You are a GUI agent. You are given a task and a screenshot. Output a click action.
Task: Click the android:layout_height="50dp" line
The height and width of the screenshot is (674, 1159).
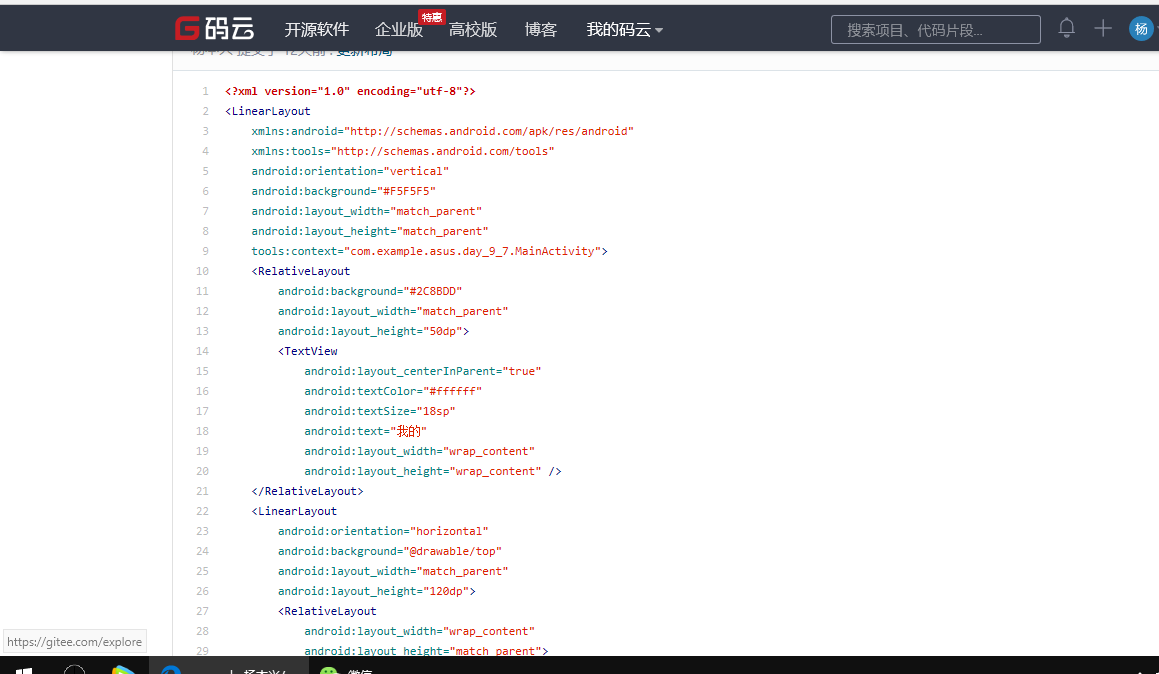point(373,331)
